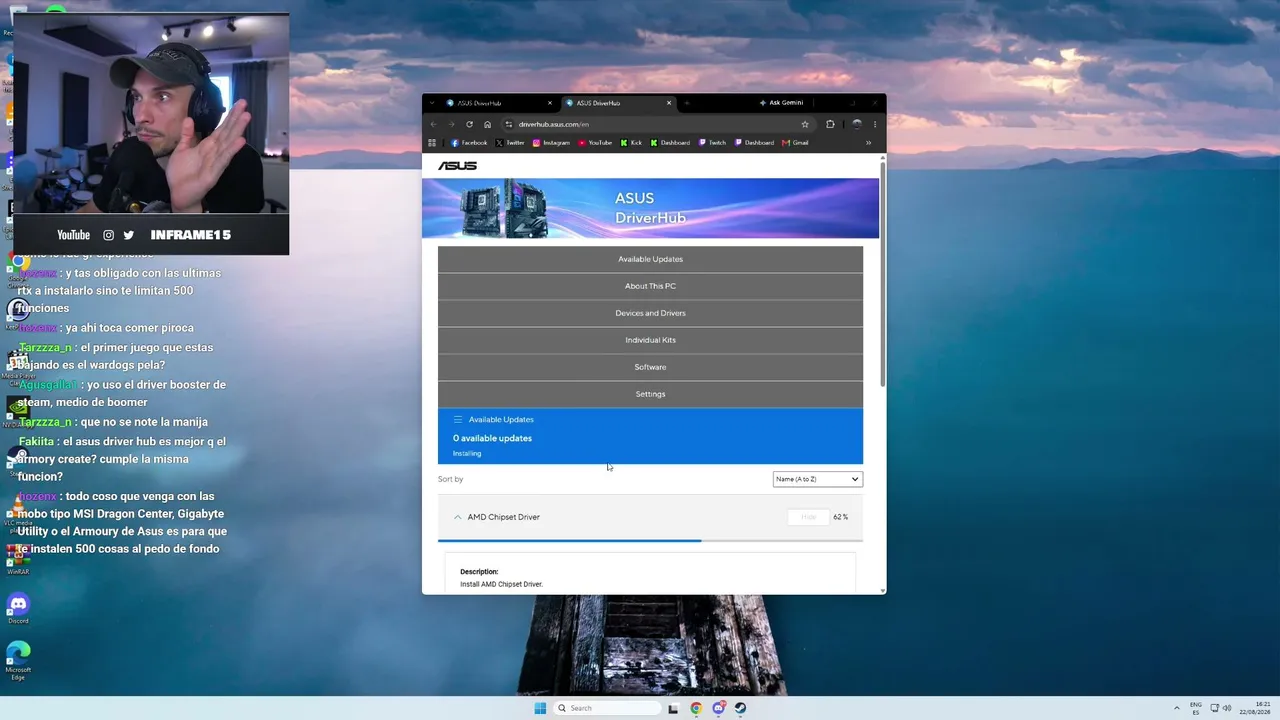1280x720 pixels.
Task: Click the "Install AMD Chipset Driver." description text
Action: coord(501,584)
